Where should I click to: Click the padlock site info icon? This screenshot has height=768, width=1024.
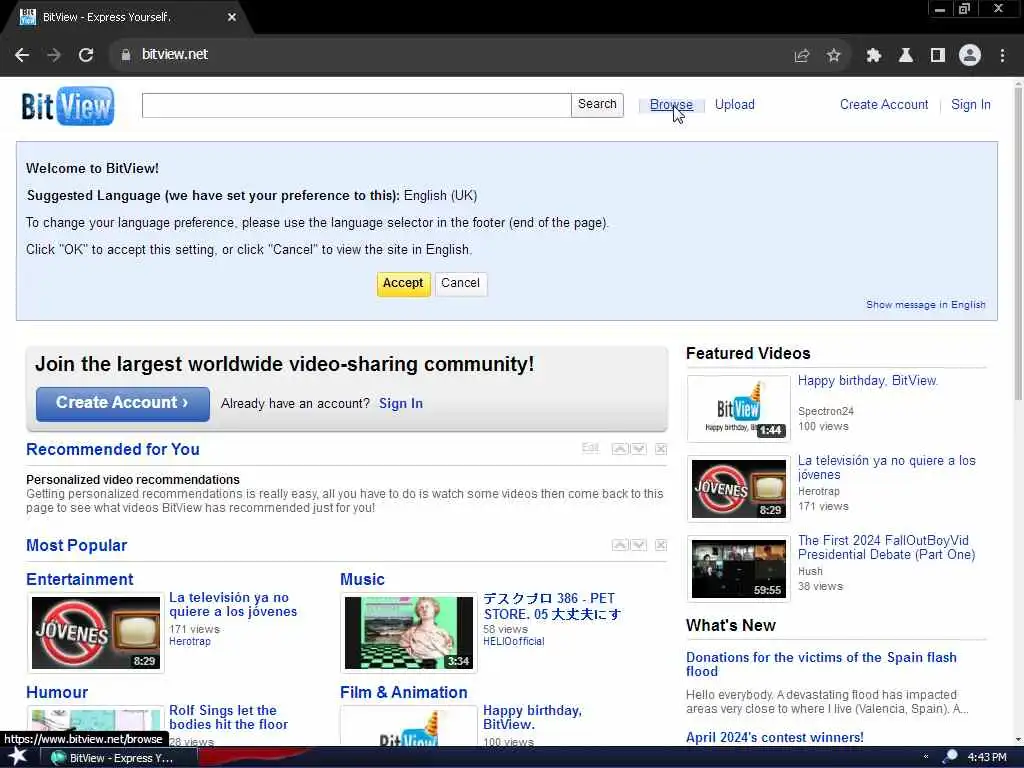tap(126, 55)
